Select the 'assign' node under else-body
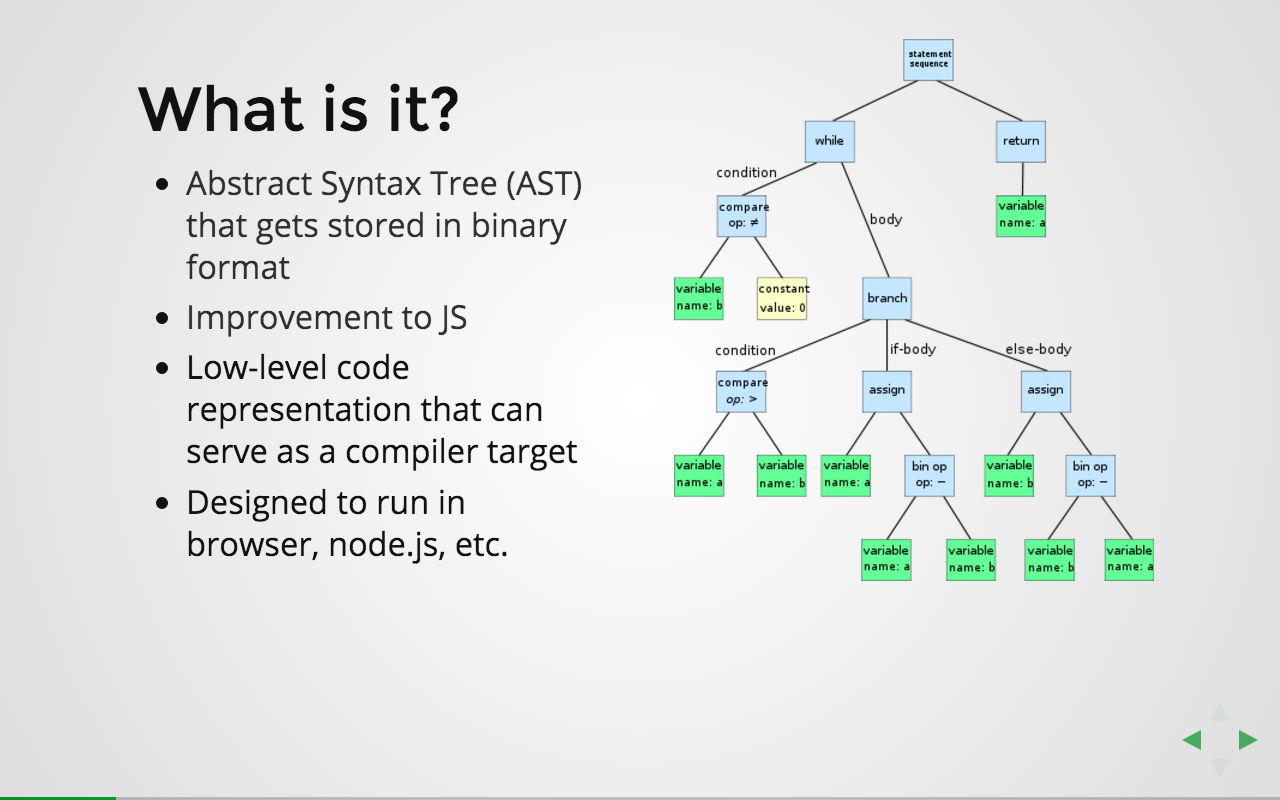Viewport: 1280px width, 800px height. (x=1046, y=391)
